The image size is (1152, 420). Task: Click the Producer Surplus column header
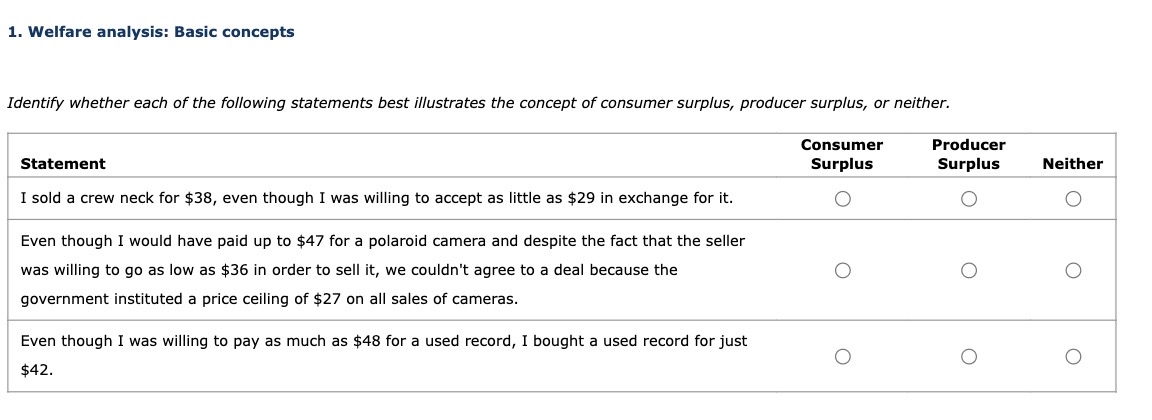pos(968,154)
